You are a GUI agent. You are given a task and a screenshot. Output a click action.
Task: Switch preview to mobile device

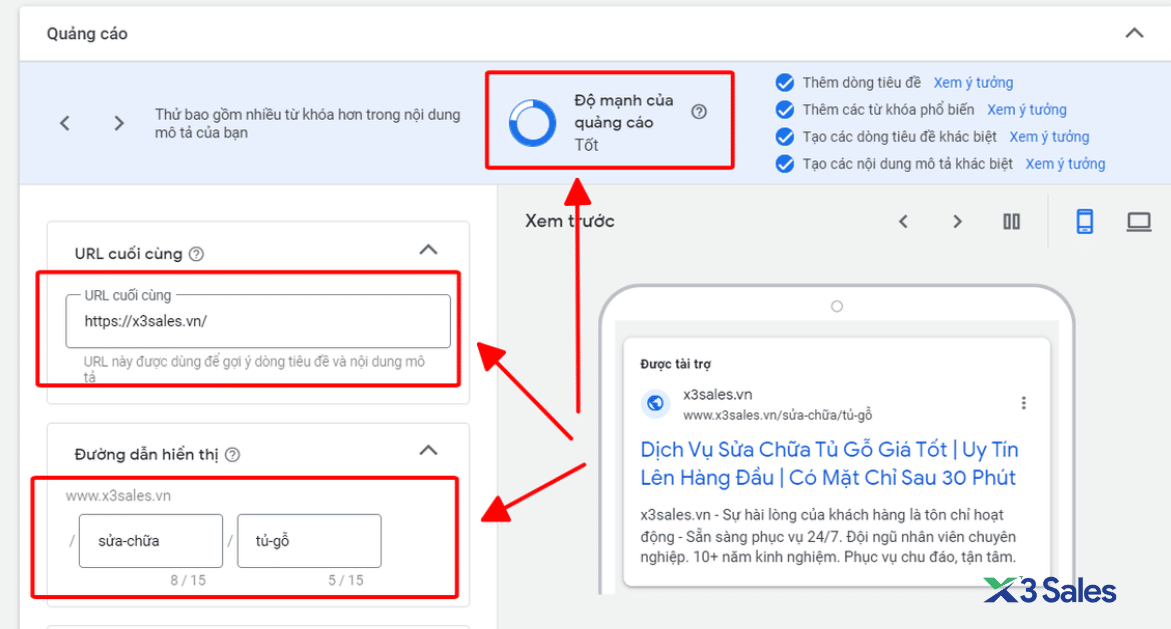pos(1084,222)
